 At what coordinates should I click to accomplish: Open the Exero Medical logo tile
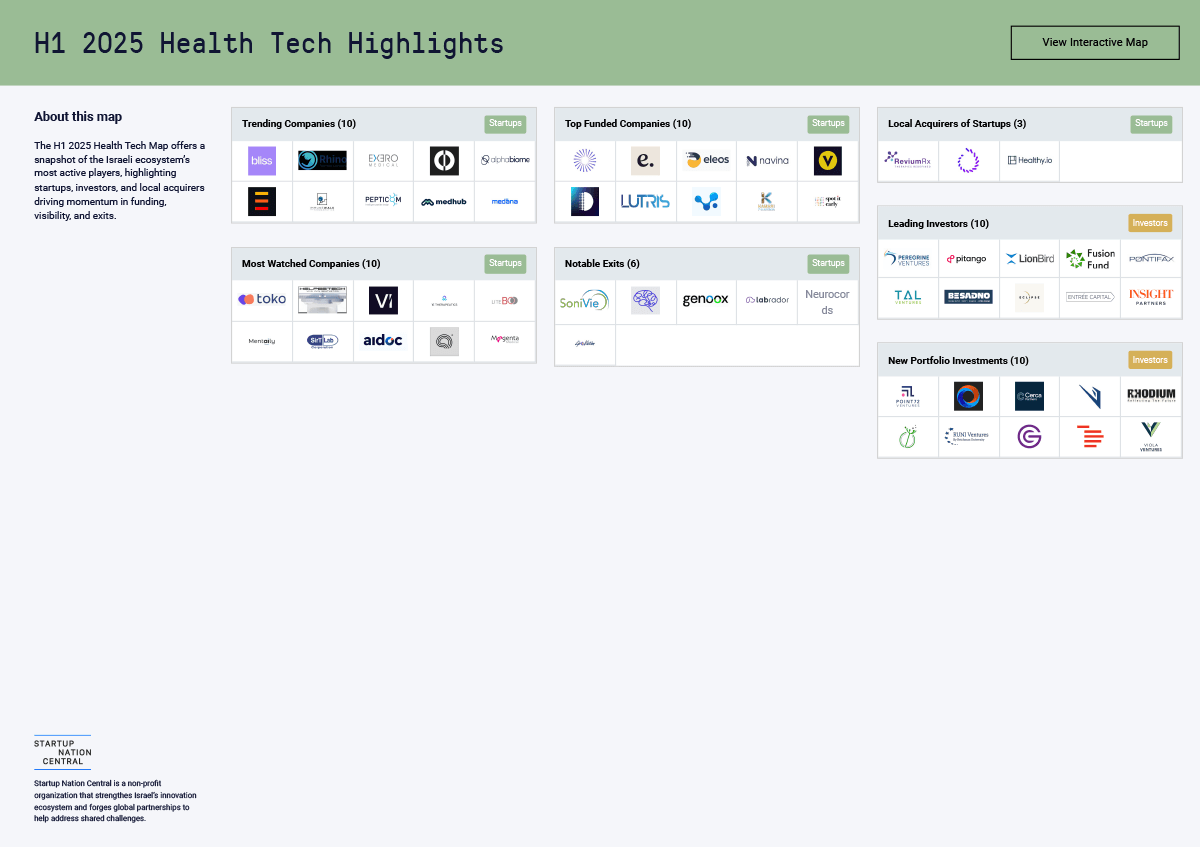point(383,160)
